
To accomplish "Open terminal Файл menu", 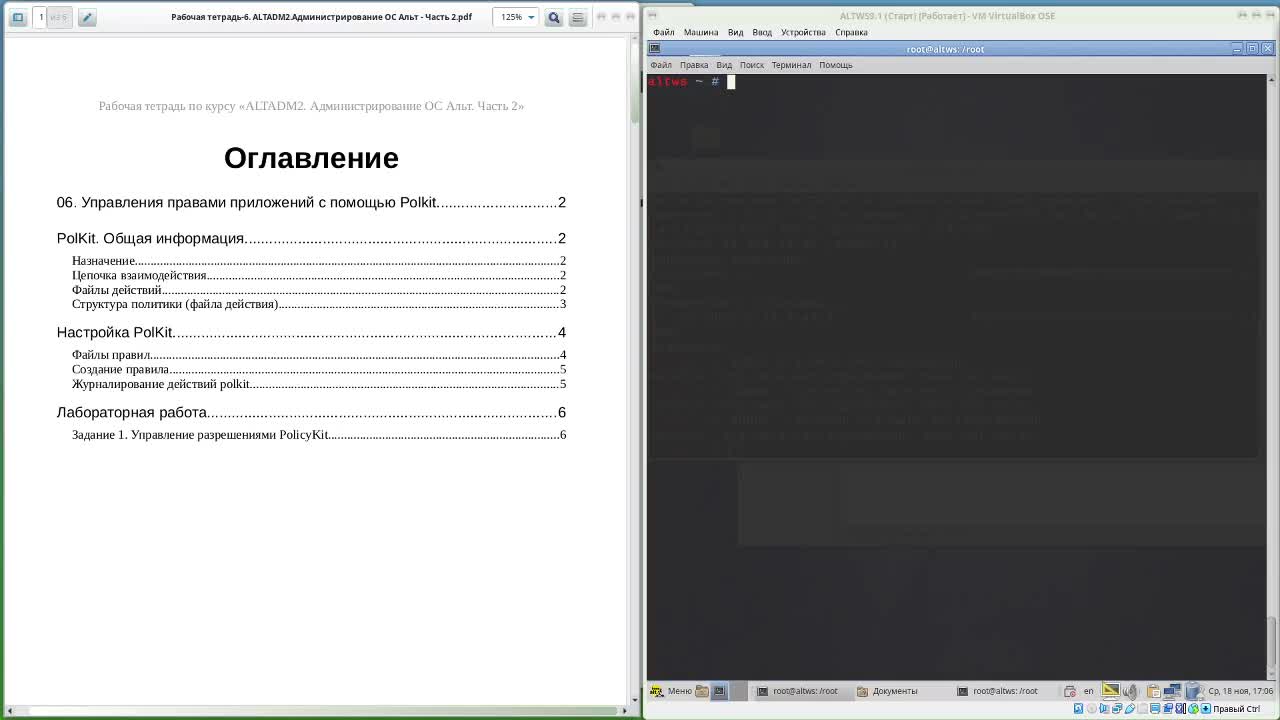I will [661, 65].
